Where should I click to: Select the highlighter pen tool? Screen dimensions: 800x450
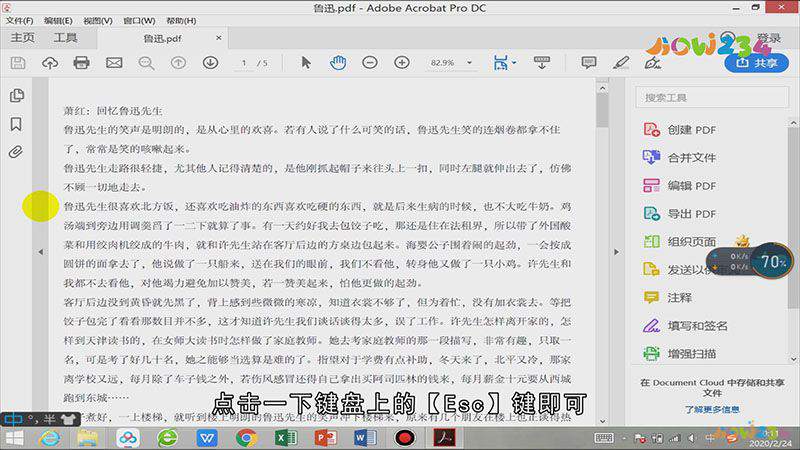620,63
